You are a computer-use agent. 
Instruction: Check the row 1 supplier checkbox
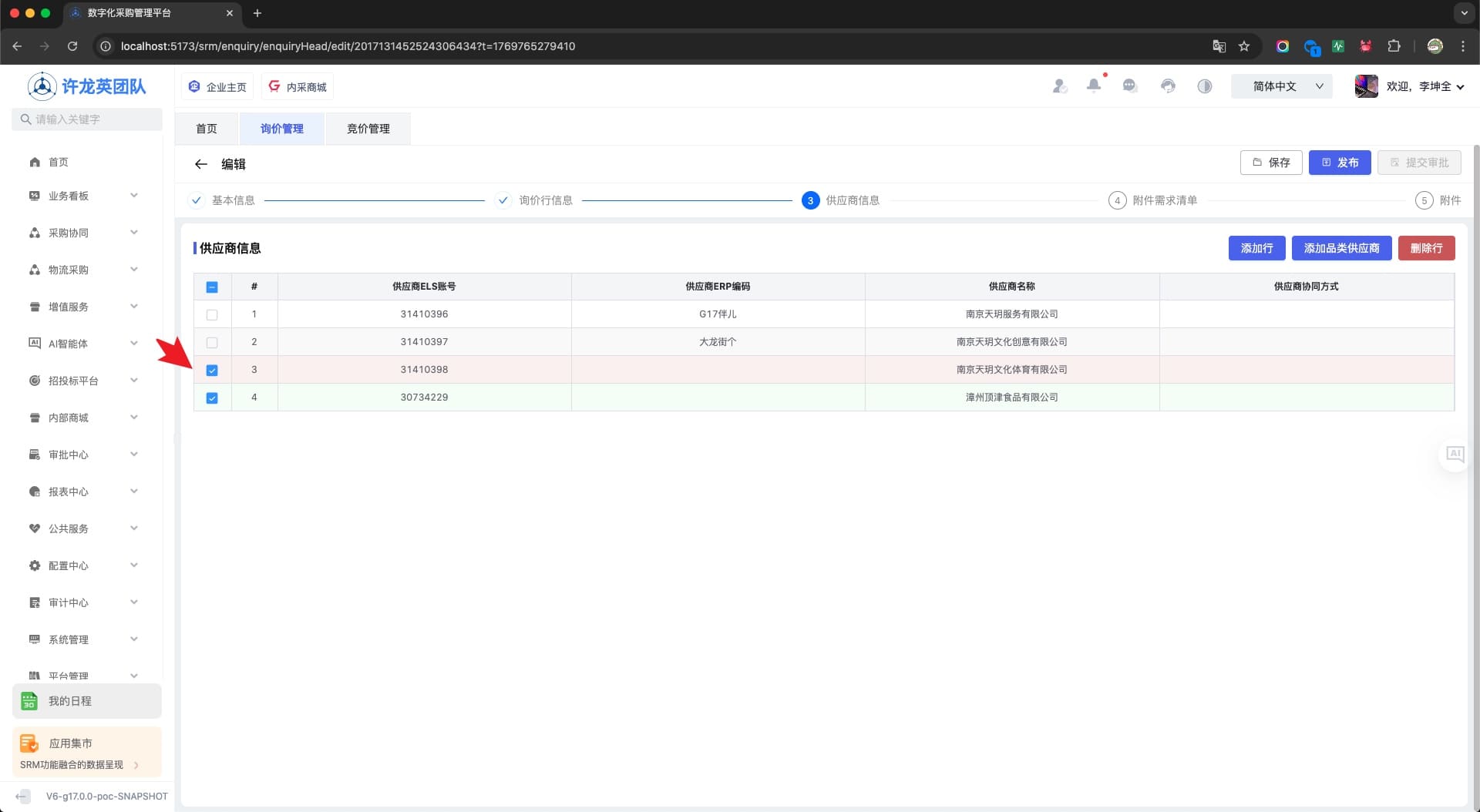tap(212, 315)
